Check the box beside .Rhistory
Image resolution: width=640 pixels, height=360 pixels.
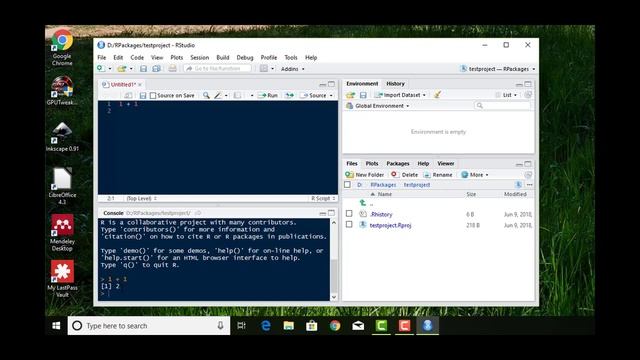[x=349, y=213]
